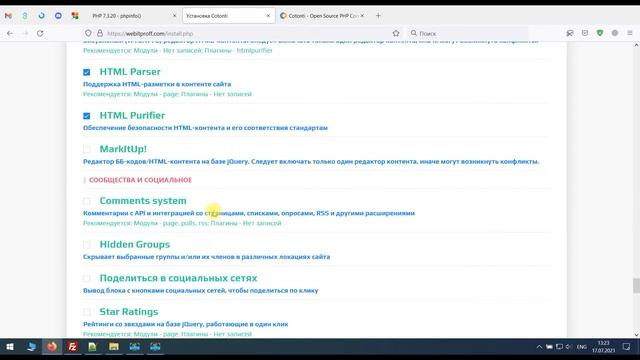Click the Сообщества и социальное section title
640x360 pixels.
(x=140, y=180)
